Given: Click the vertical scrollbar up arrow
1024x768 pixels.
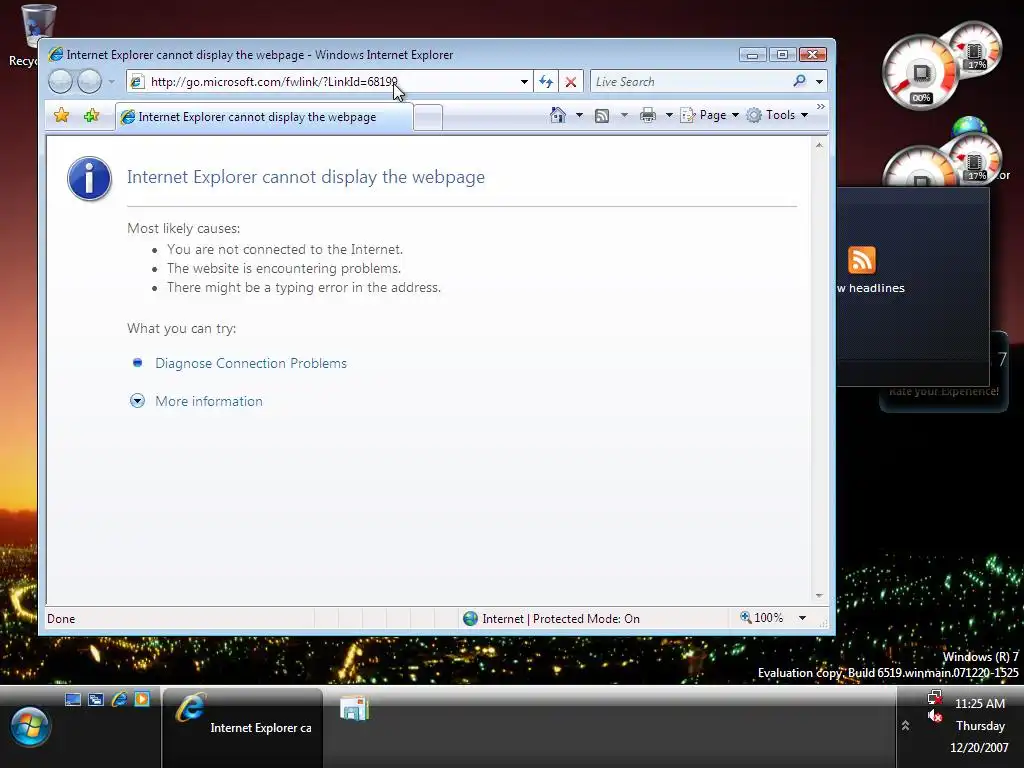Looking at the screenshot, I should coord(819,145).
